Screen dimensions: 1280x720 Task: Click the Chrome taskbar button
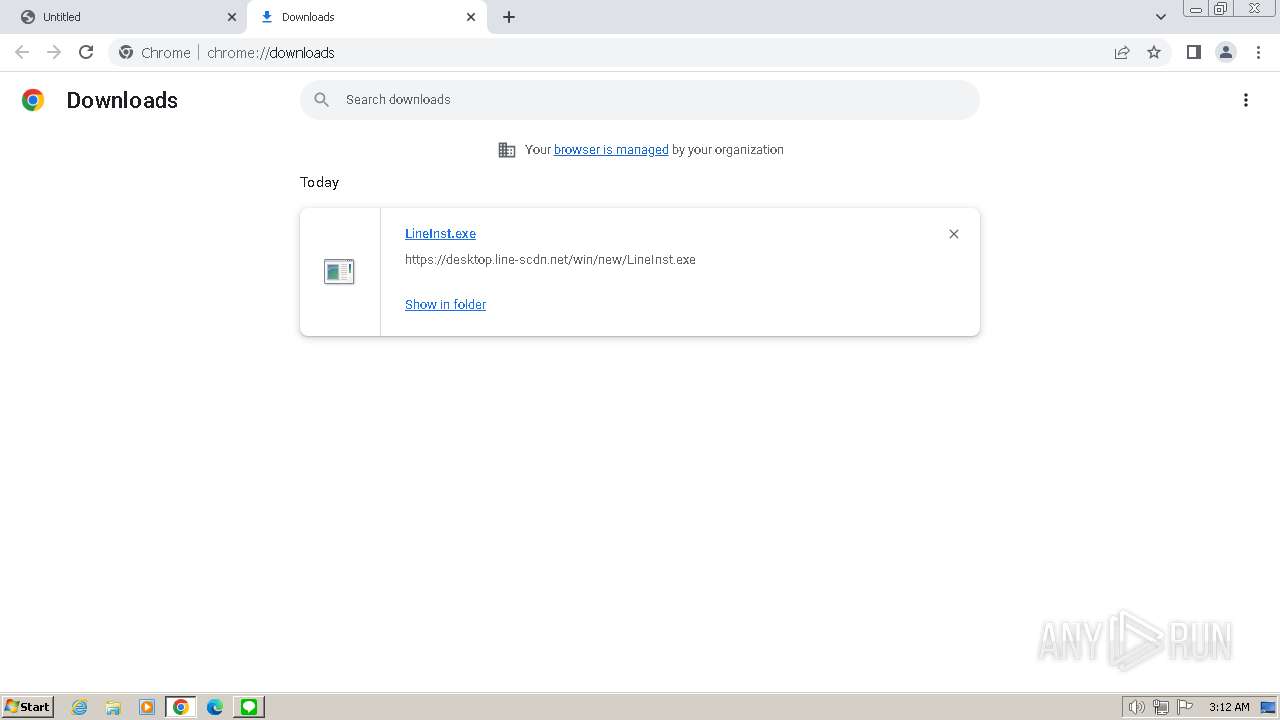point(181,707)
